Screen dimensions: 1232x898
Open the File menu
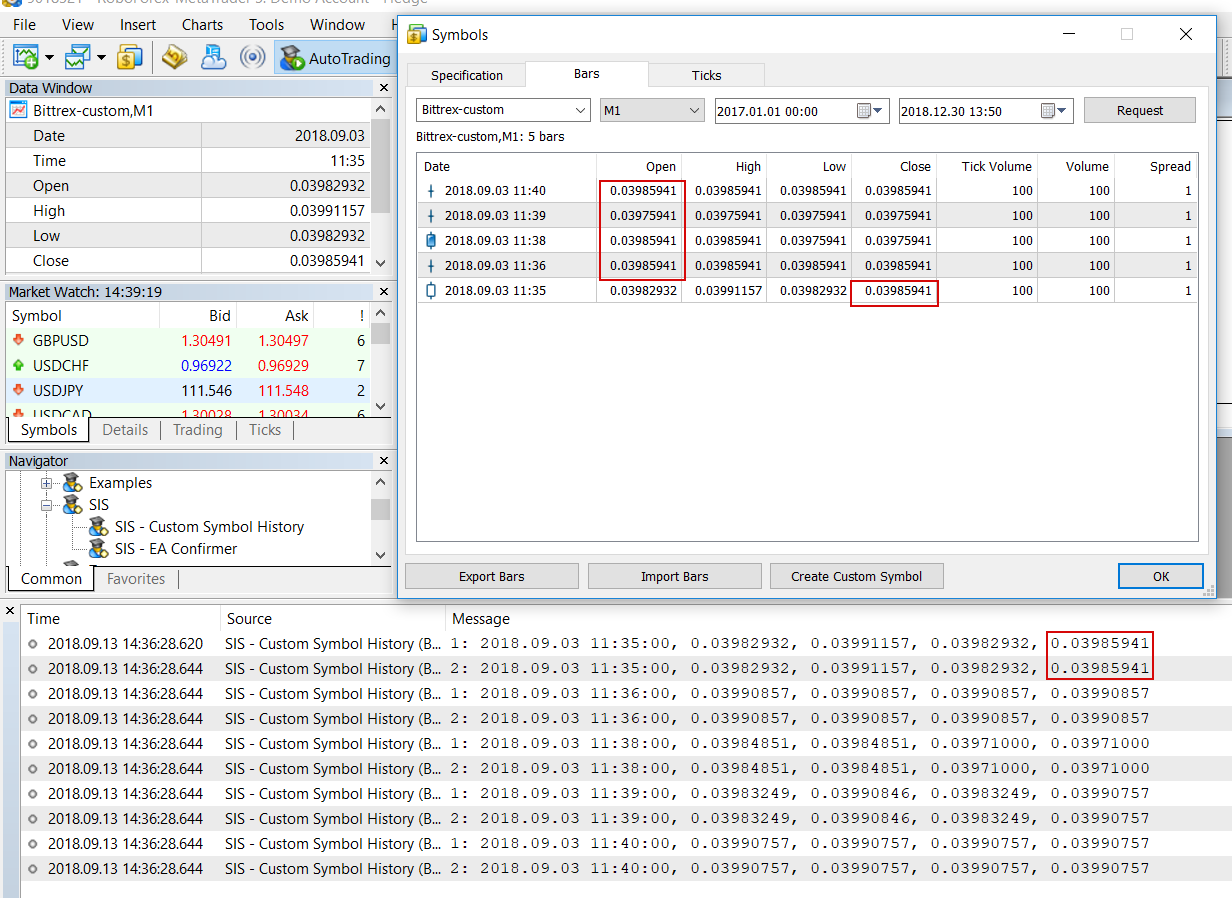coord(24,24)
